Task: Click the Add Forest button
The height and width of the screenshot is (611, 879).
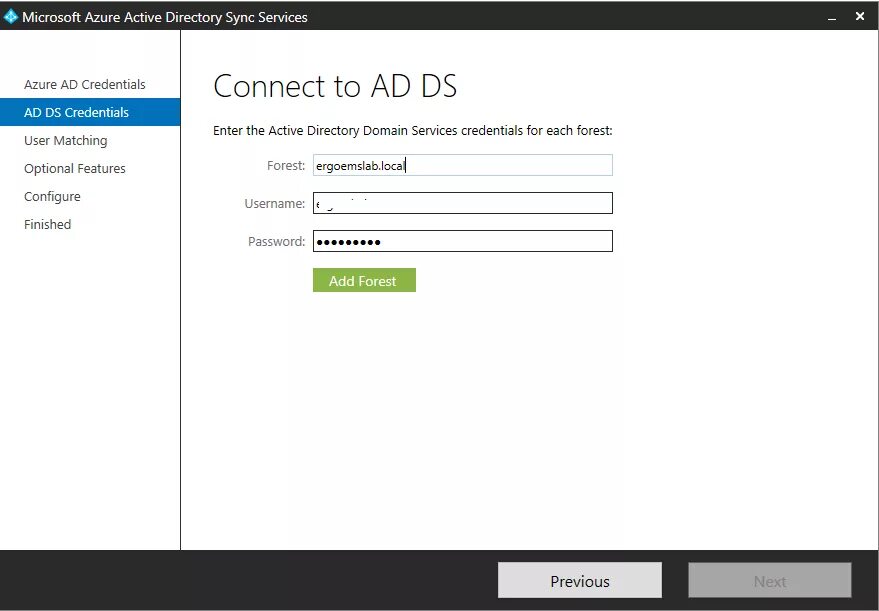Action: click(364, 280)
